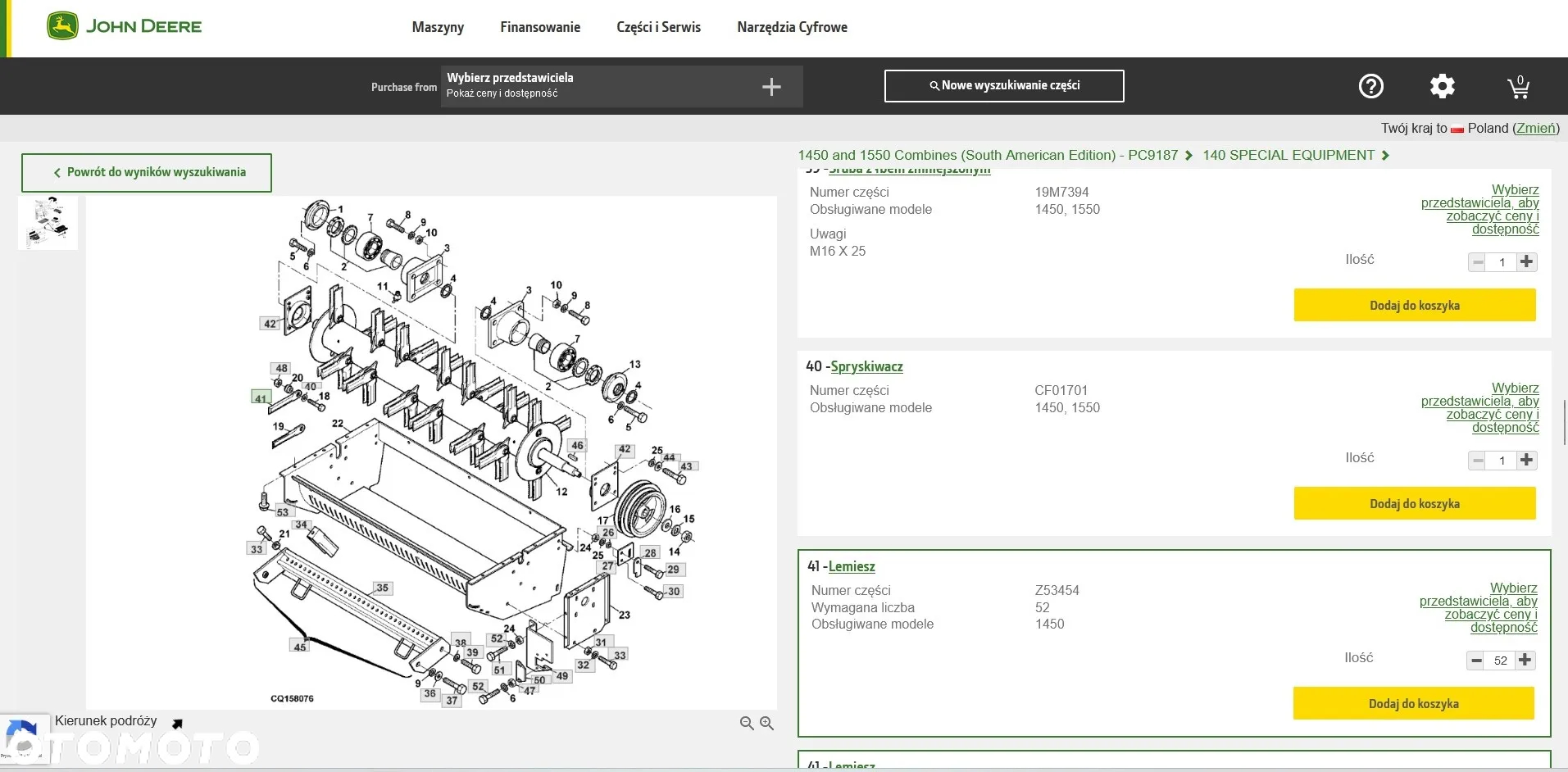Increase quantity for Lemiesz Z53454
This screenshot has width=1568, height=772.
1525,660
